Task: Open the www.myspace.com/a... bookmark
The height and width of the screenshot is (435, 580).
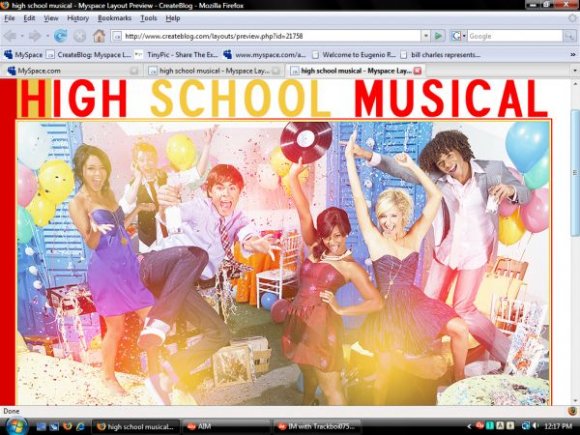Action: (x=265, y=55)
